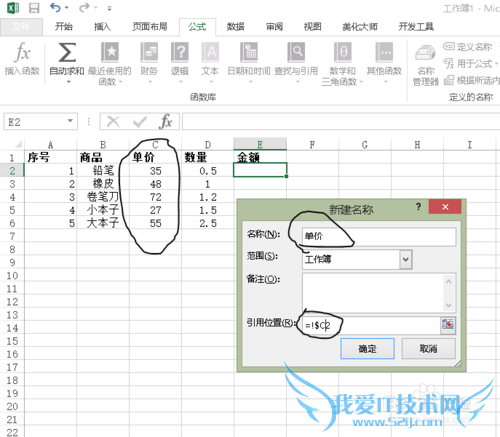Click the Redo arrow icon
500x437 pixels.
click(x=84, y=8)
